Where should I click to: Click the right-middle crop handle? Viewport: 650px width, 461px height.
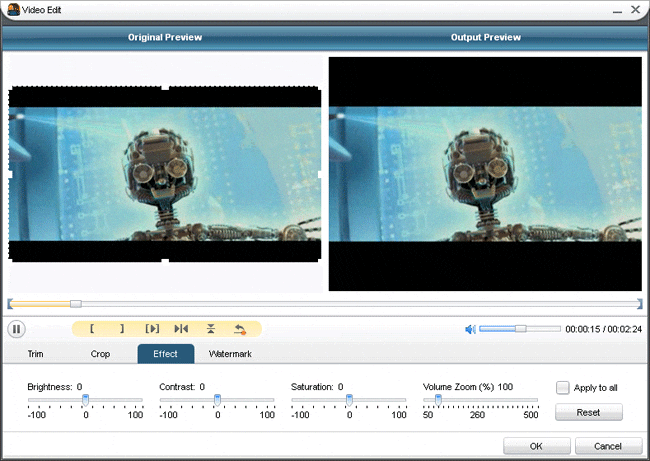coord(320,175)
